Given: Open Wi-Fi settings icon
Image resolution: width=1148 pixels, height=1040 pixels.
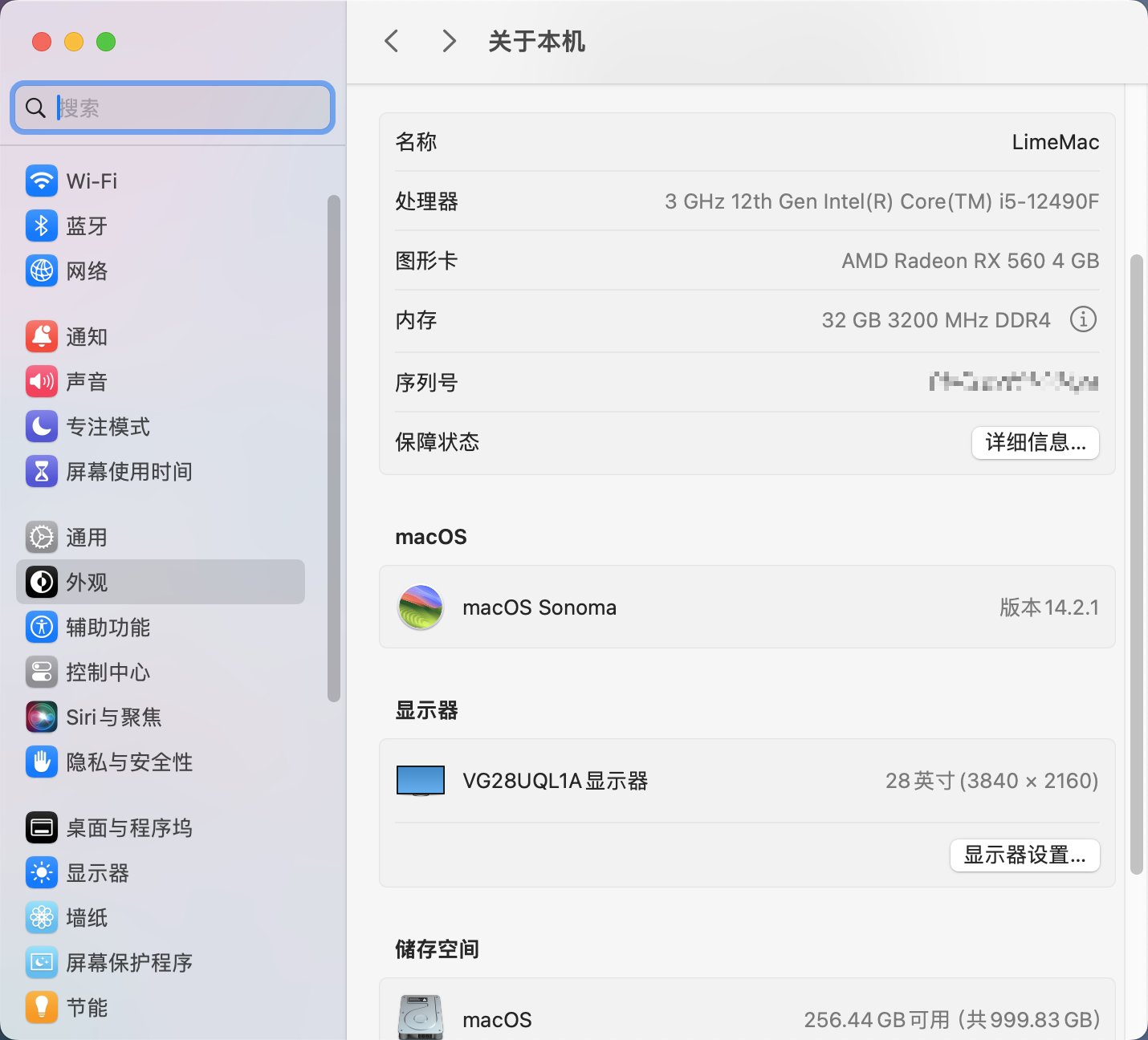Looking at the screenshot, I should (x=42, y=181).
